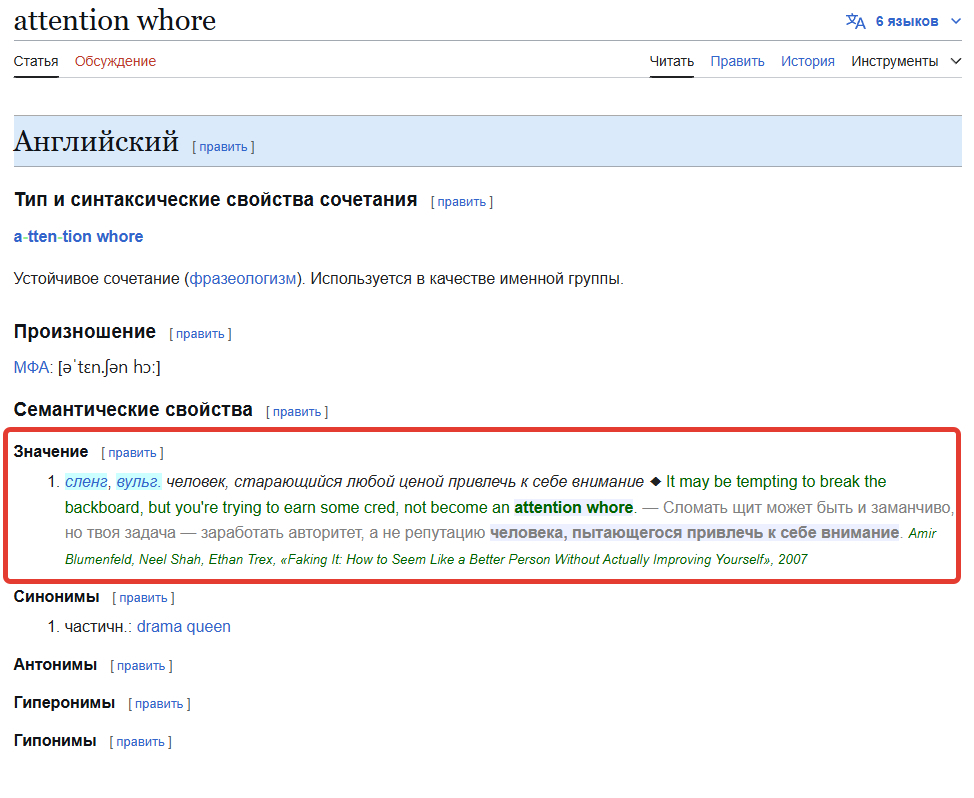Edit the Гиперонимы section via править
Viewport: 974px width, 798px height.
pyautogui.click(x=159, y=704)
